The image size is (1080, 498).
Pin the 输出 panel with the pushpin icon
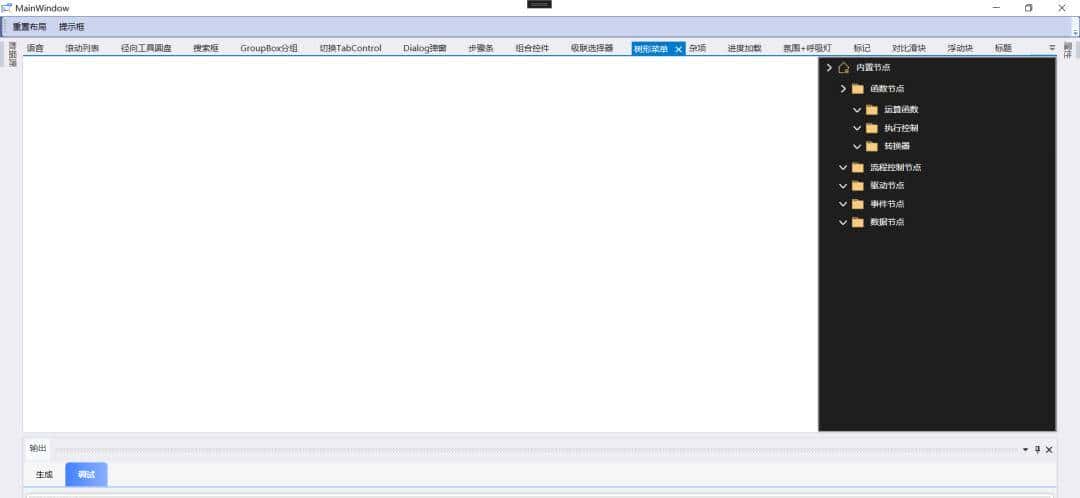(1037, 449)
